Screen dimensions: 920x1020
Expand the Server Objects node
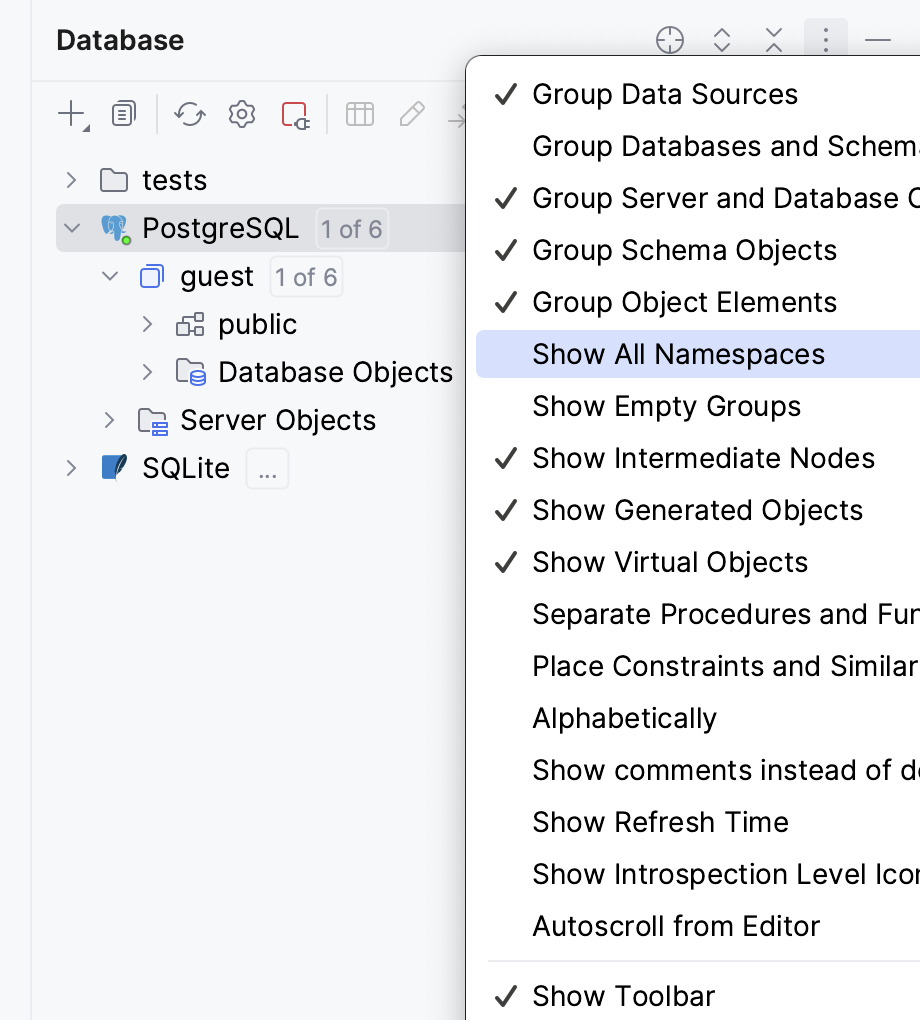pyautogui.click(x=108, y=420)
